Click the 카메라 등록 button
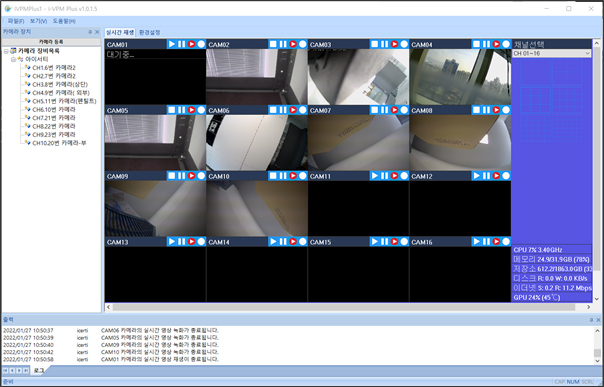Image resolution: width=604 pixels, height=387 pixels. 51,42
